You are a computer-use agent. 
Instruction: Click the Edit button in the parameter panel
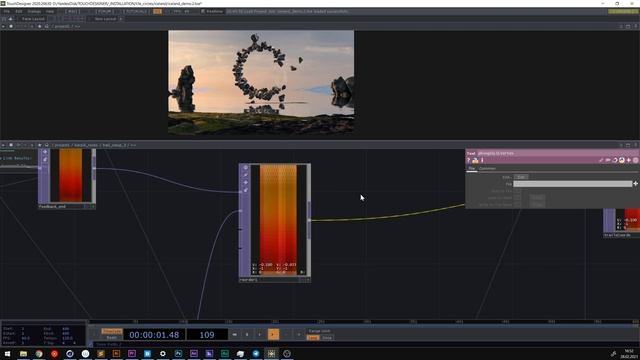click(x=521, y=177)
